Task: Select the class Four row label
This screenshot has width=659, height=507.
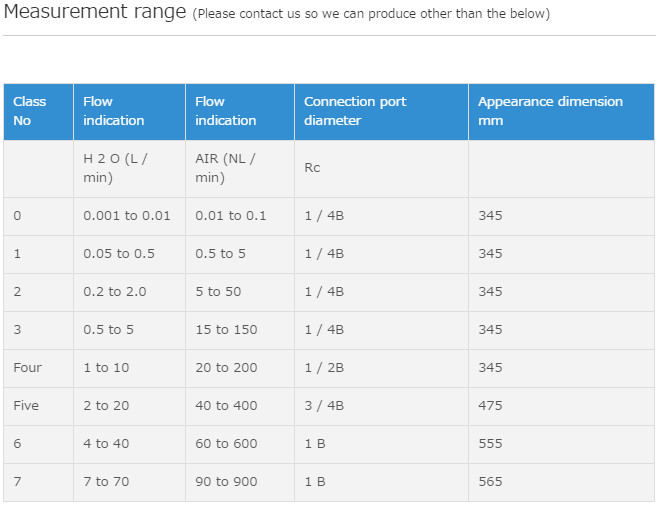Action: click(x=28, y=368)
